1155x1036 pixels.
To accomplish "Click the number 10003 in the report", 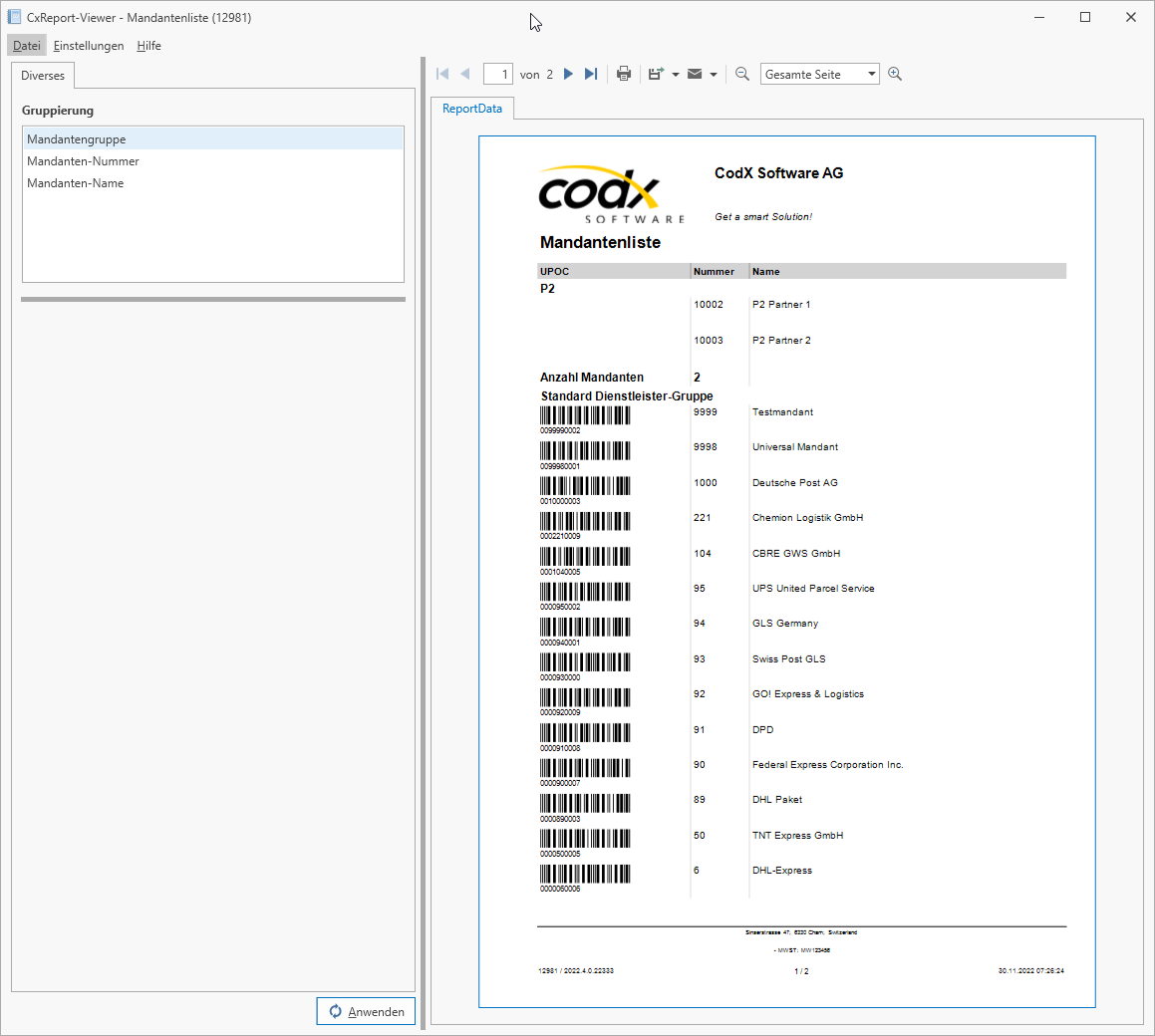I will (x=709, y=340).
